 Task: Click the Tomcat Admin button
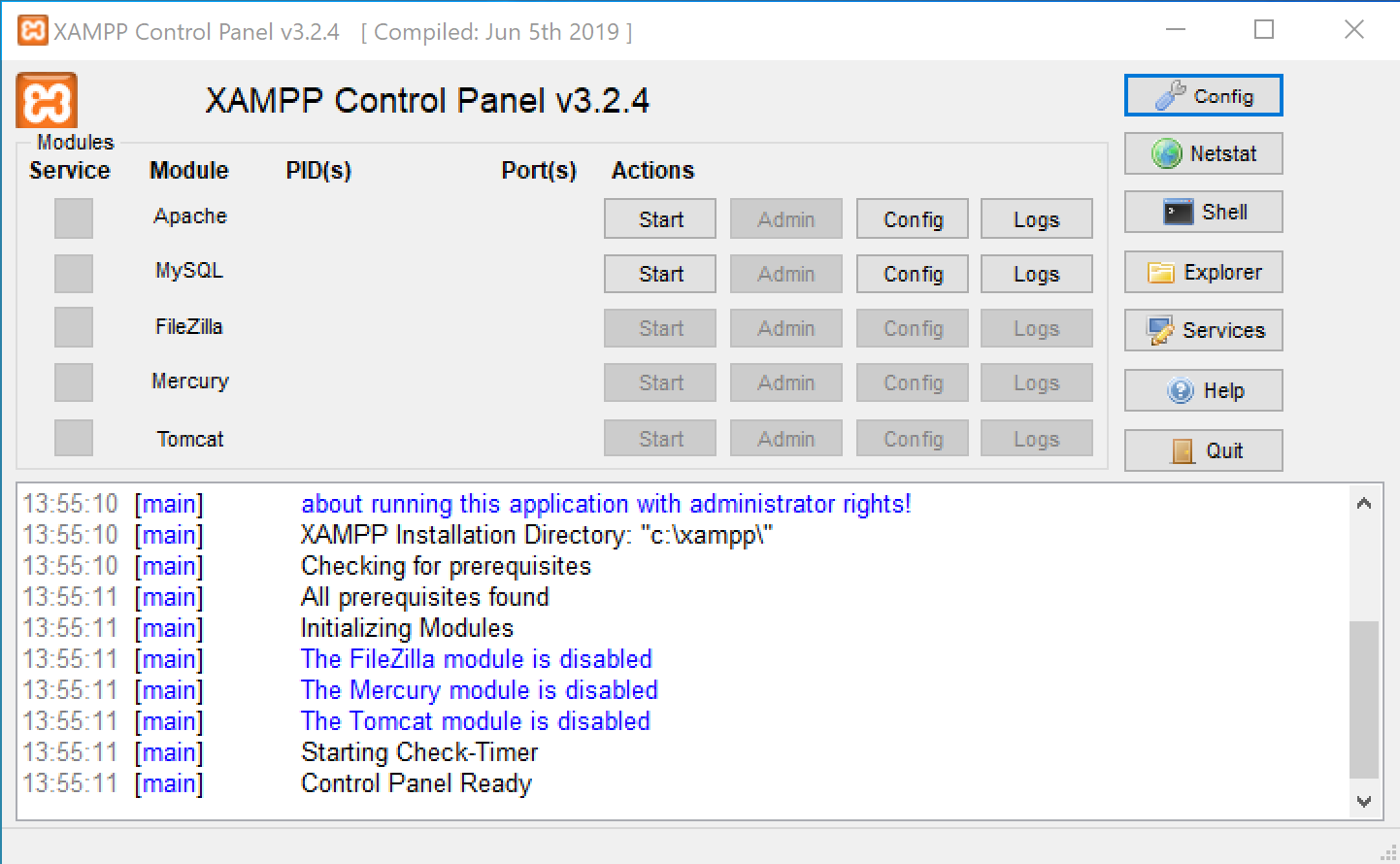[x=786, y=438]
